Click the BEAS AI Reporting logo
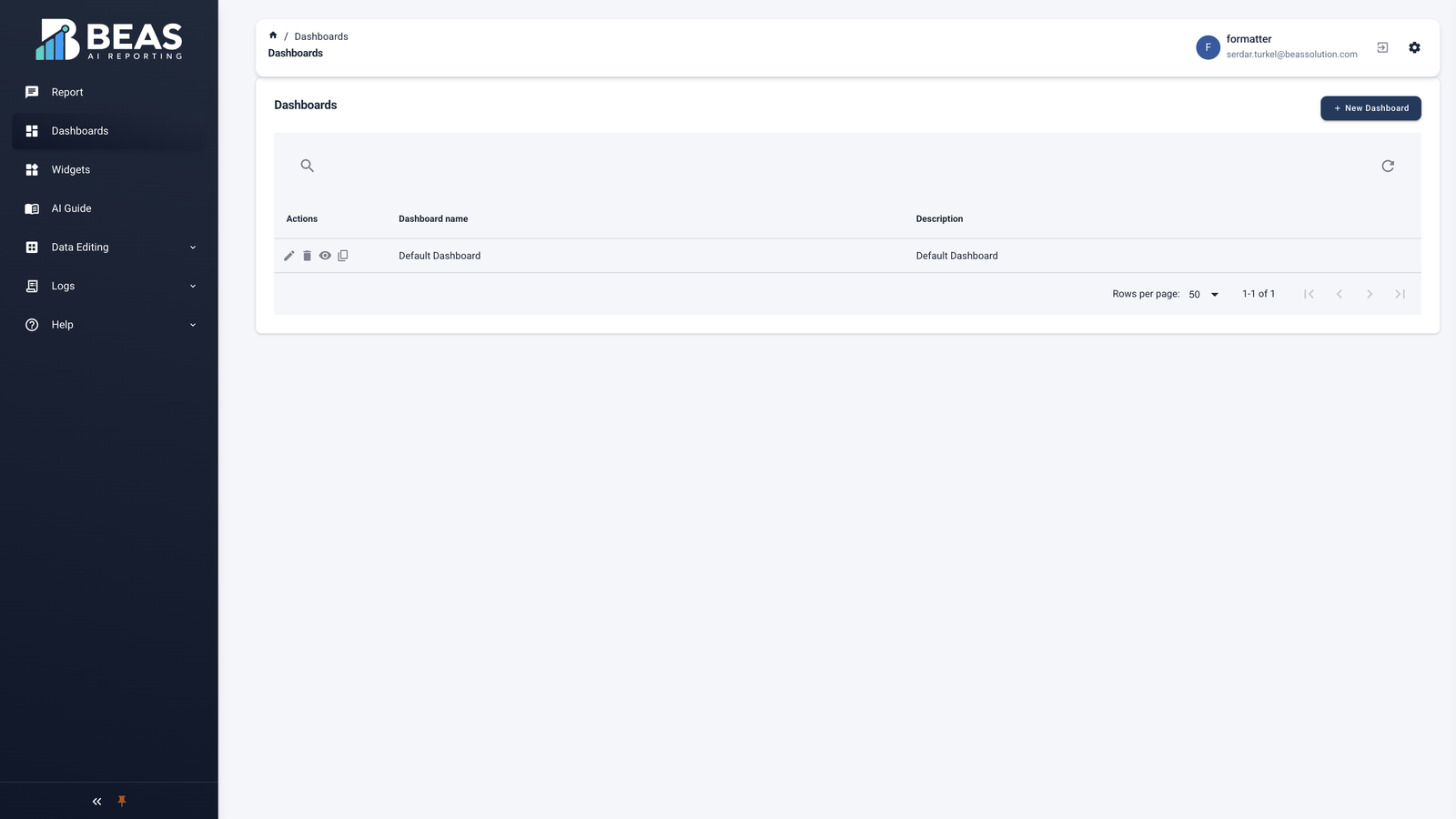This screenshot has height=819, width=1456. [x=109, y=39]
